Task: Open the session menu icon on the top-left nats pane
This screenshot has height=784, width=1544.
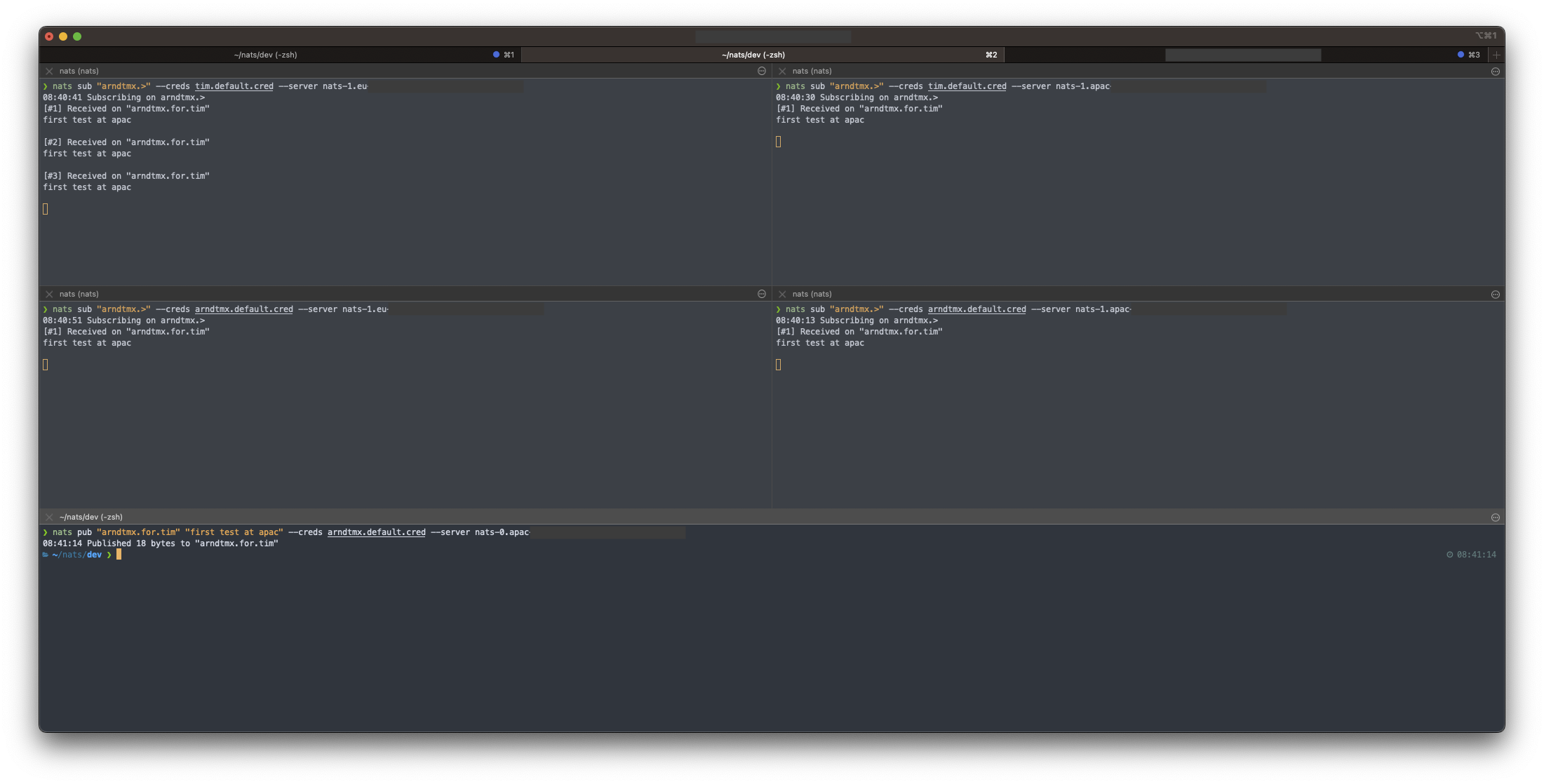Action: [761, 70]
